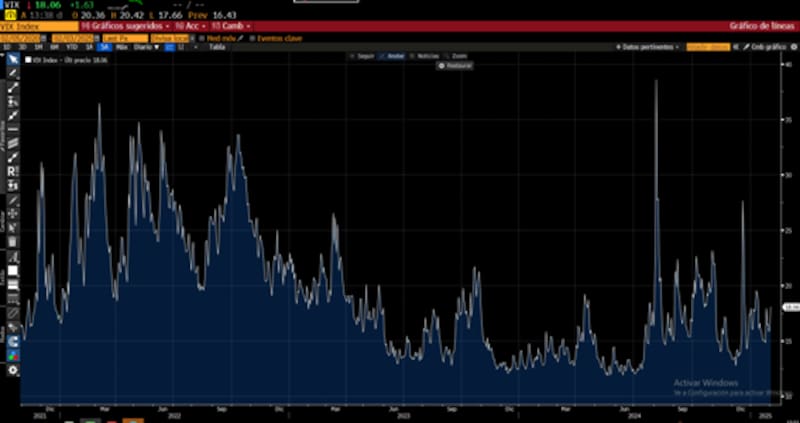Click the VIX Index security input field
800x423 pixels.
tap(30, 26)
